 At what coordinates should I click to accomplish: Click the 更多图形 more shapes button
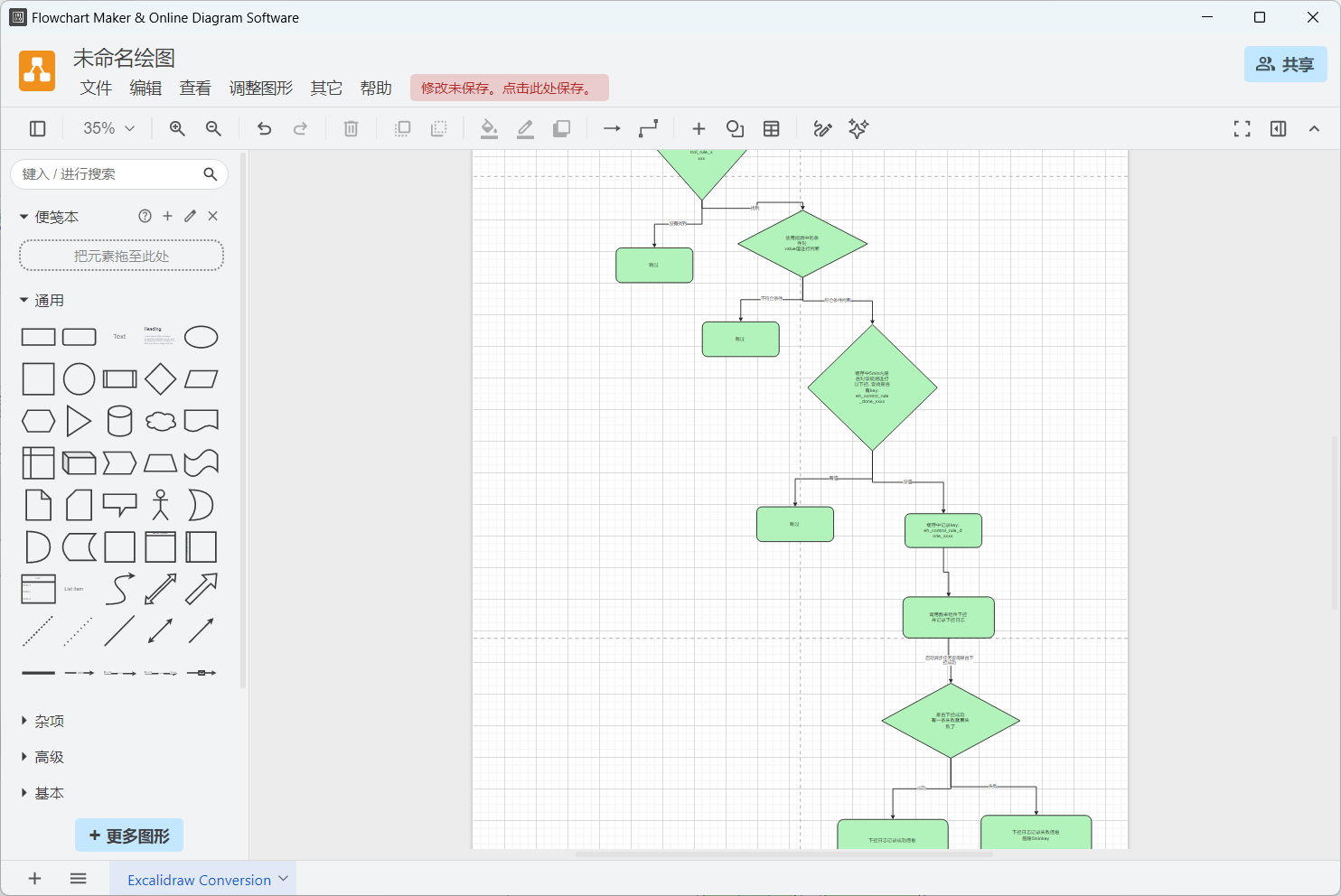[x=129, y=835]
